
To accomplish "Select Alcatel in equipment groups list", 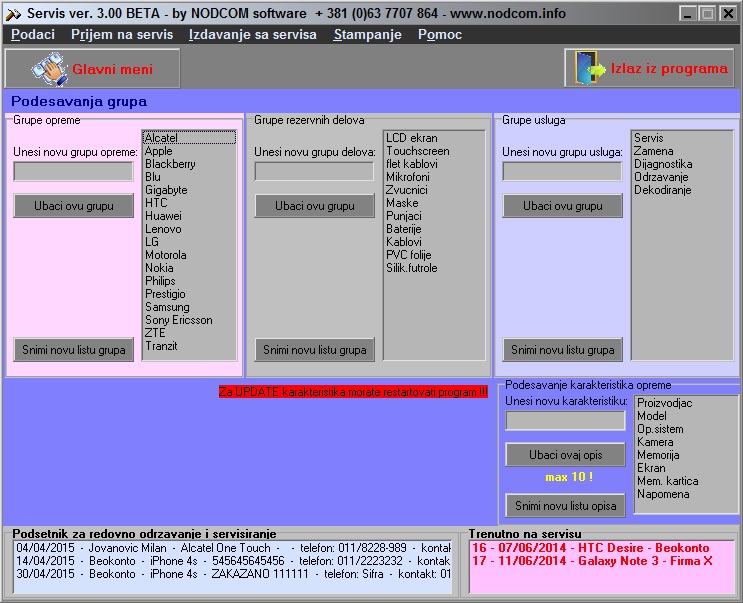I will 189,138.
